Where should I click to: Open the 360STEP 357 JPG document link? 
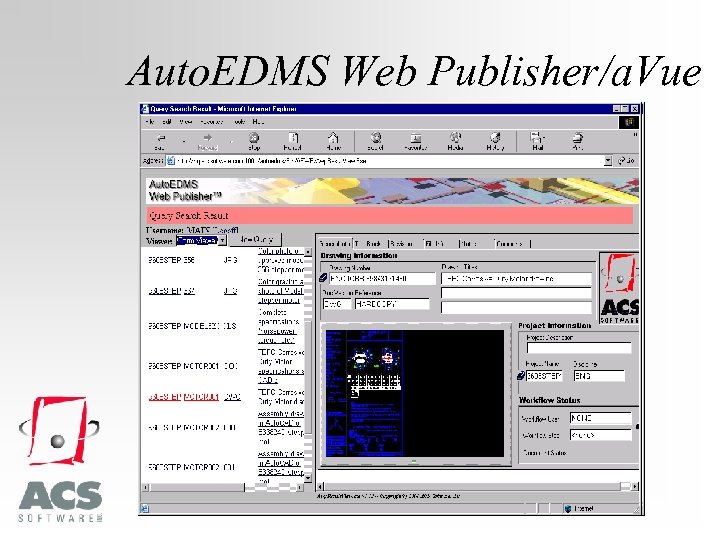pyautogui.click(x=172, y=291)
